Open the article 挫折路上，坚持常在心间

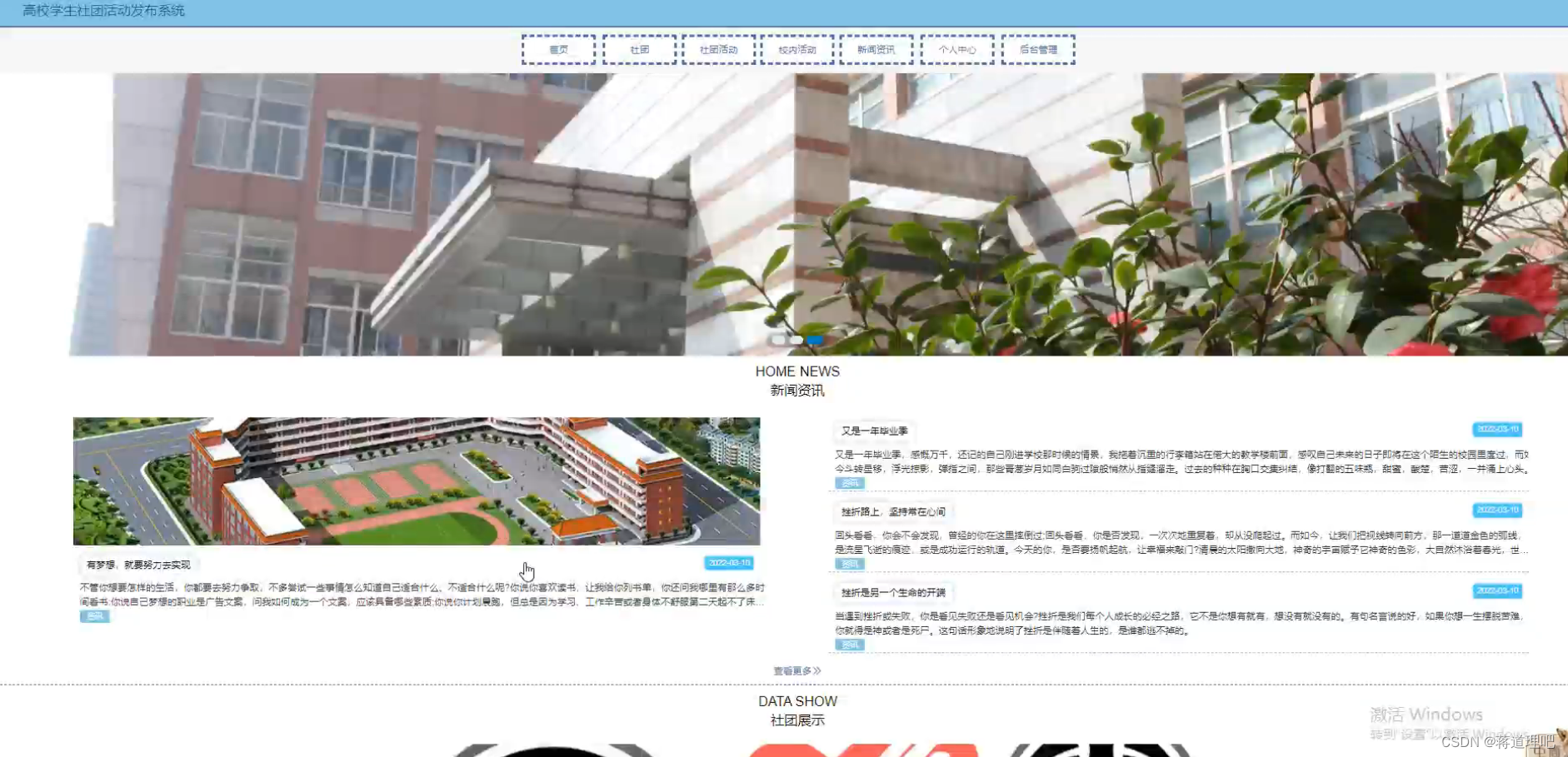891,511
